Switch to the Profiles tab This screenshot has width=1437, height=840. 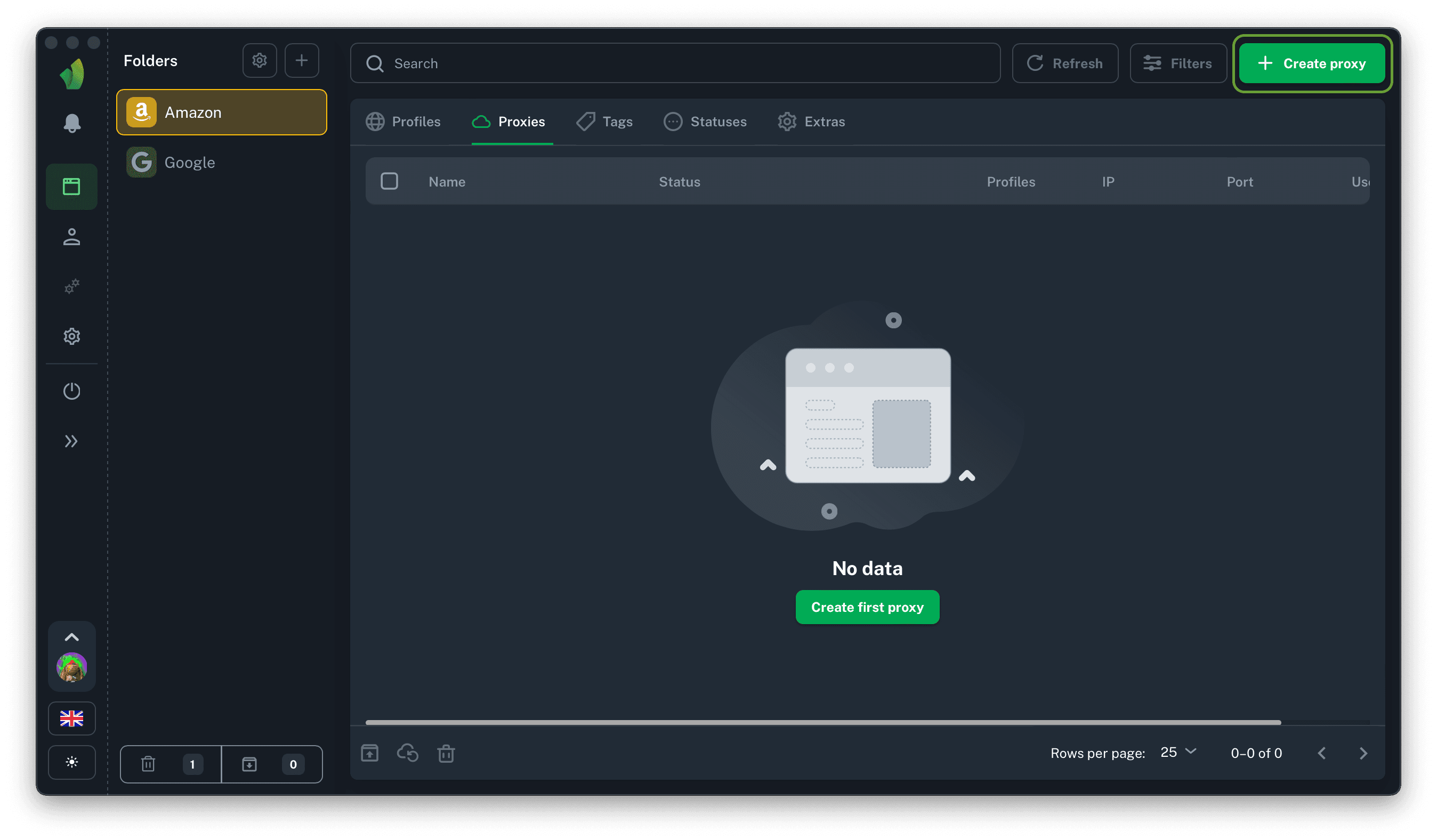[403, 122]
